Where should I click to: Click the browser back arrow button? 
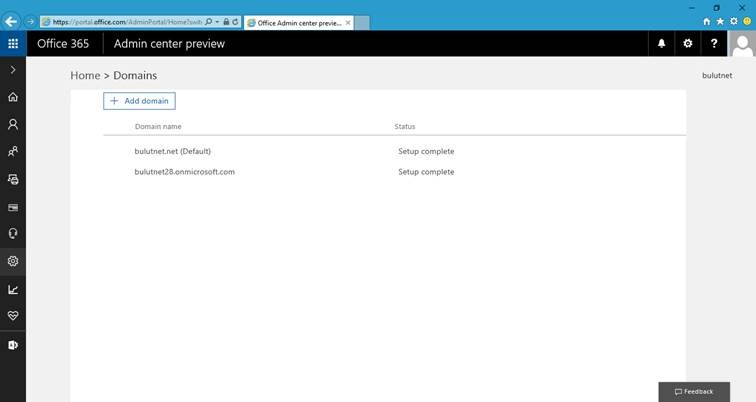11,21
